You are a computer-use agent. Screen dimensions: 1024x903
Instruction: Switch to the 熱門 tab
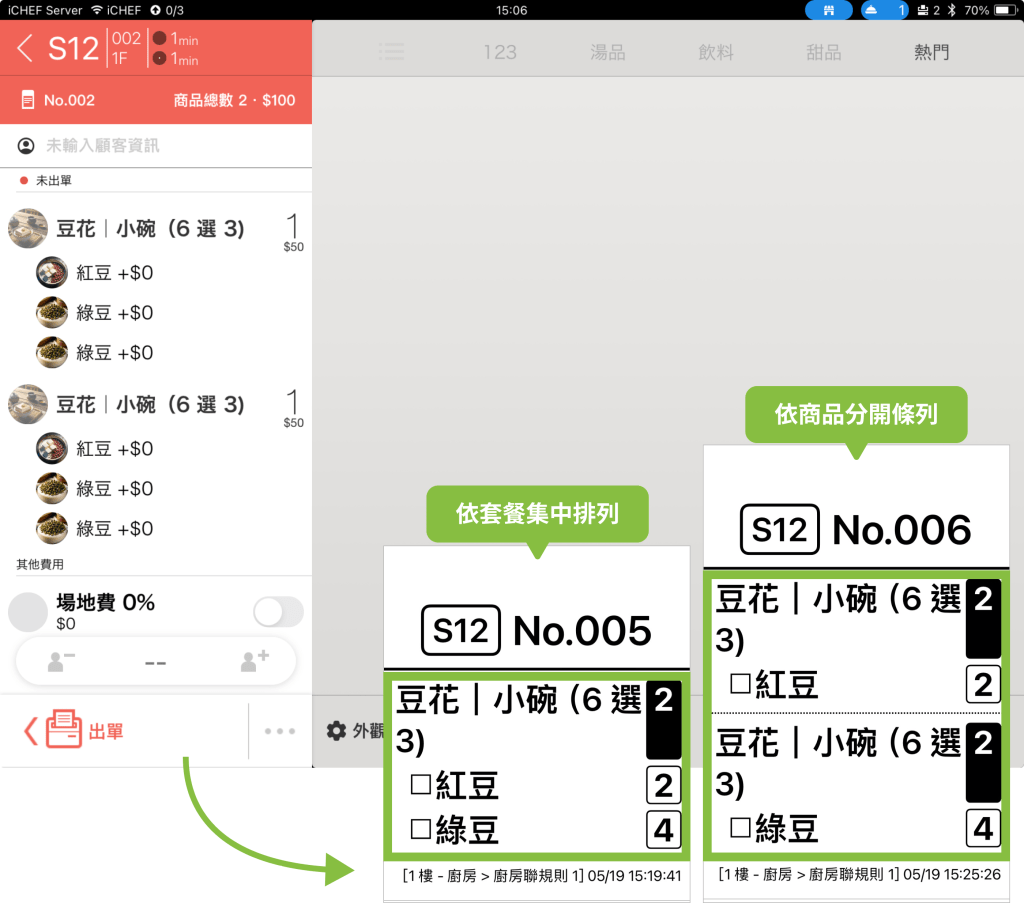pos(931,52)
